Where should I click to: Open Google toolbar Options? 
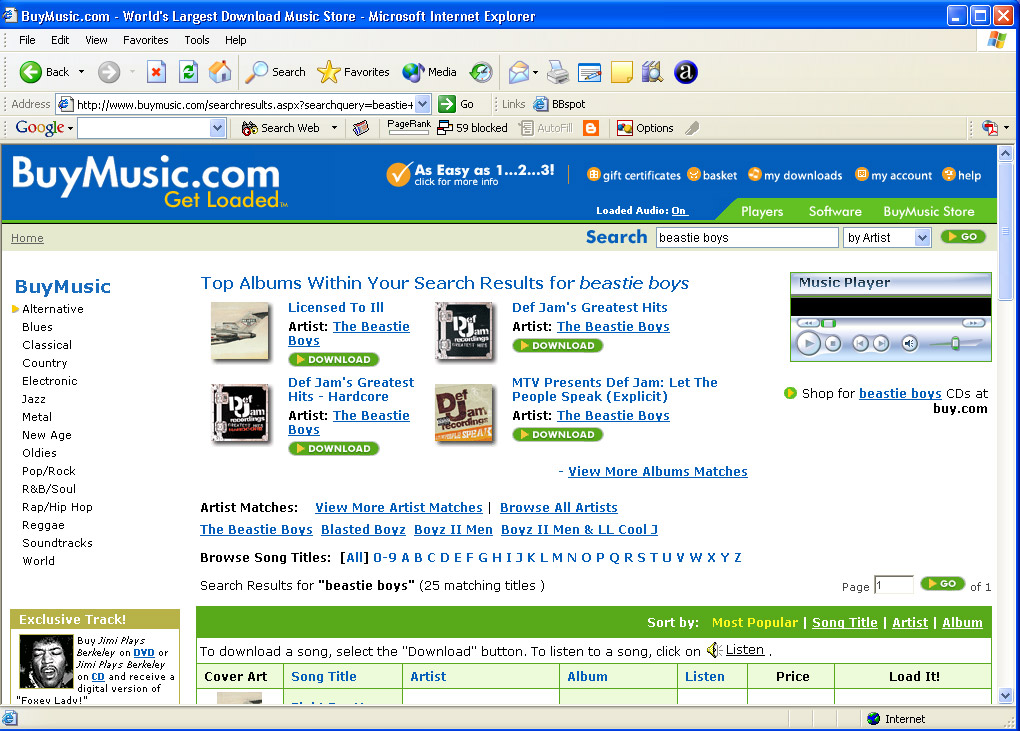[x=645, y=128]
